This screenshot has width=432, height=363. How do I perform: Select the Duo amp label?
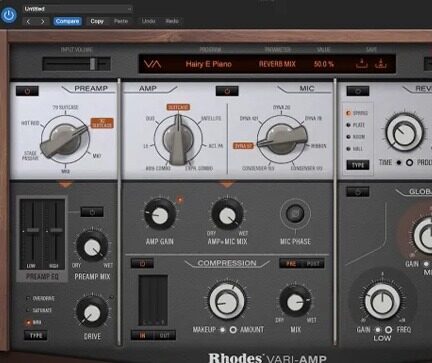point(150,118)
